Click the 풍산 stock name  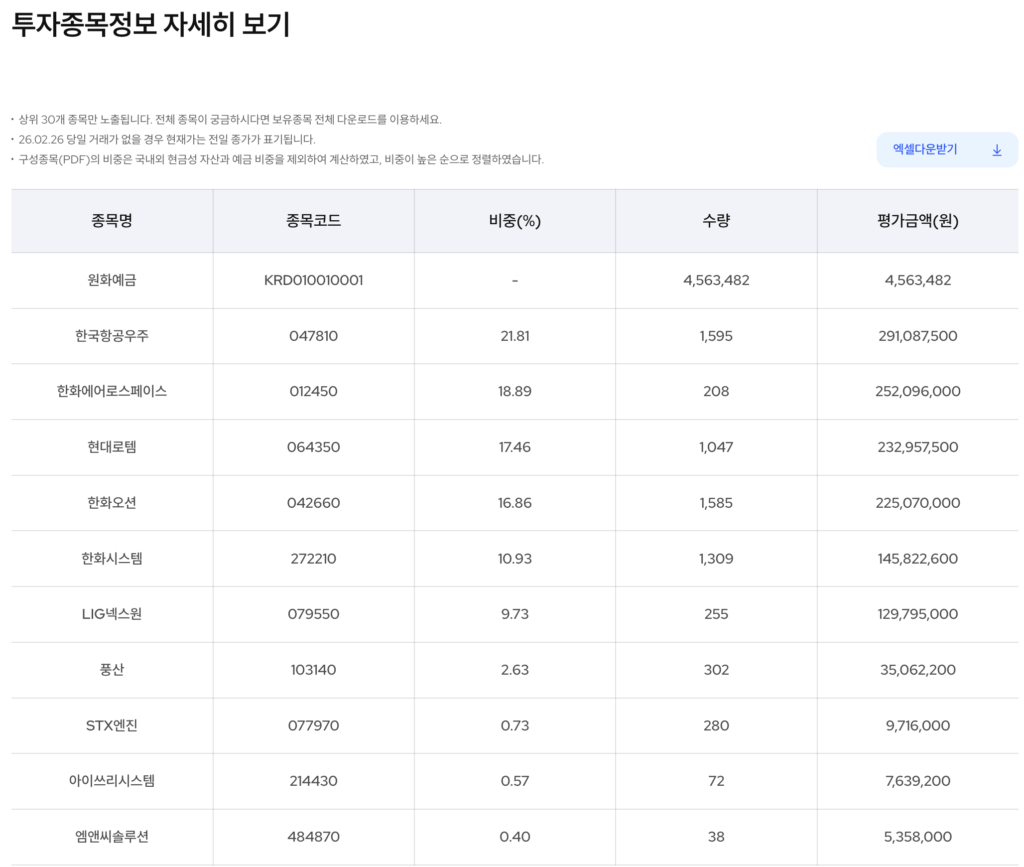112,670
